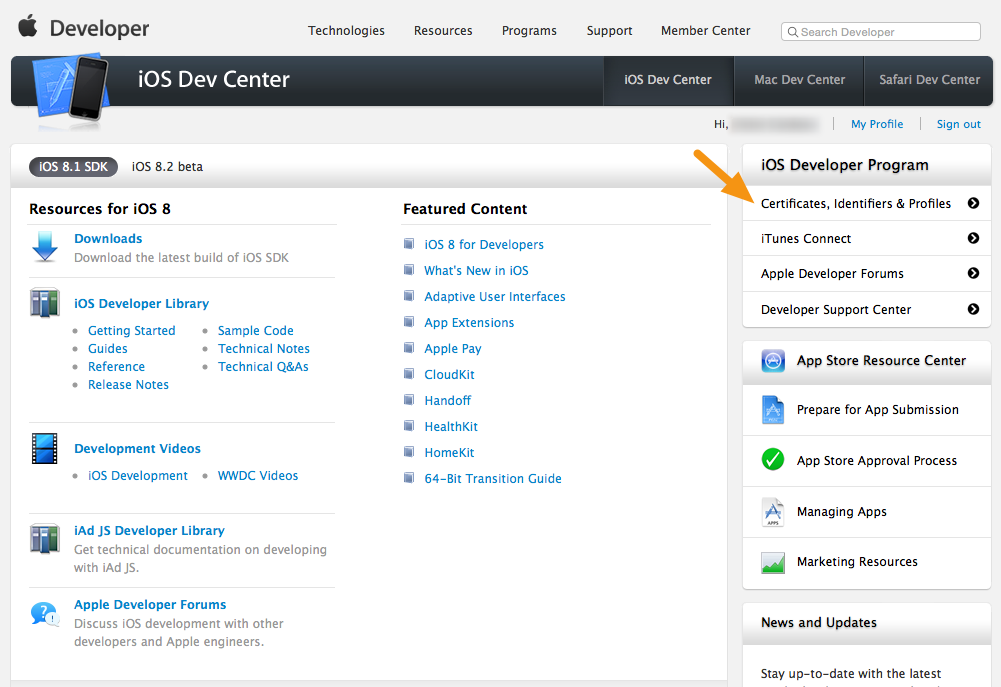
Task: Open the My Profile link
Action: (877, 124)
